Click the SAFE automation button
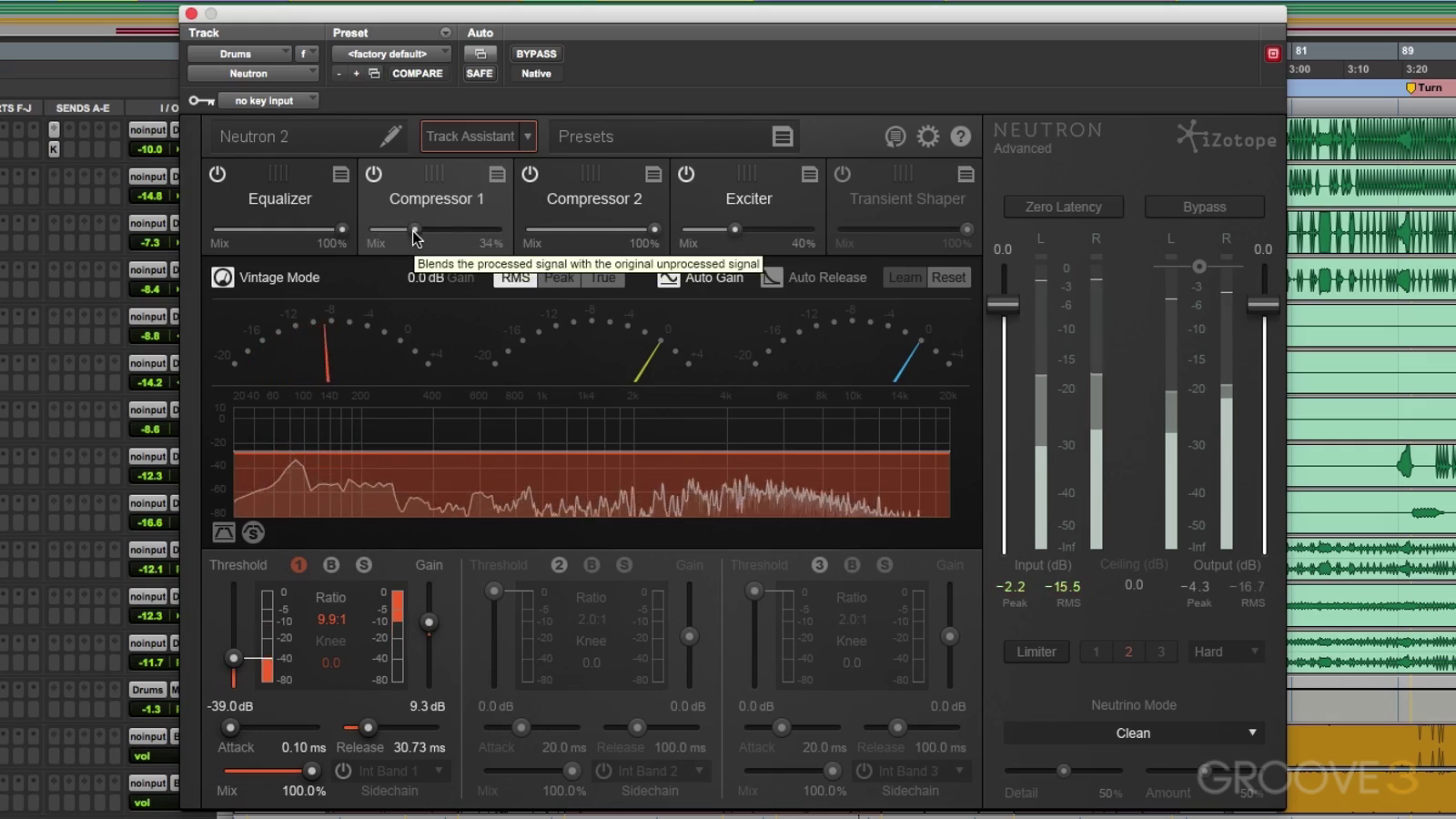The height and width of the screenshot is (819, 1456). pos(480,74)
